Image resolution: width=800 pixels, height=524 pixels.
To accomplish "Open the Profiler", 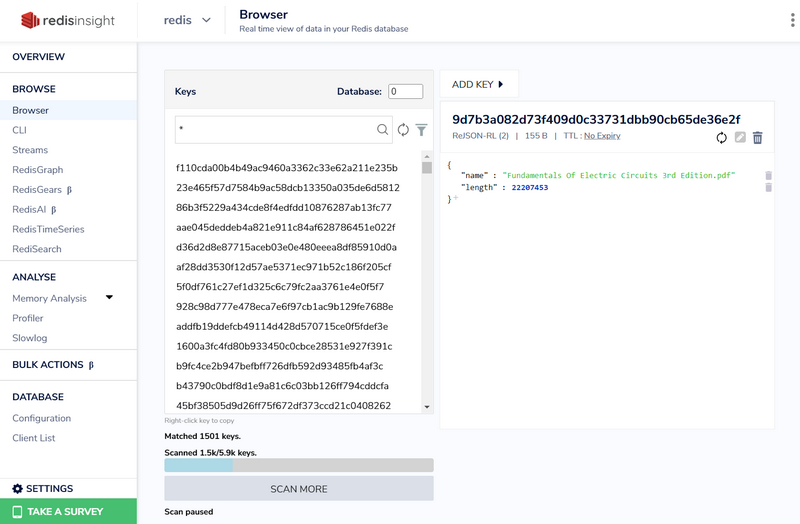I will point(28,318).
